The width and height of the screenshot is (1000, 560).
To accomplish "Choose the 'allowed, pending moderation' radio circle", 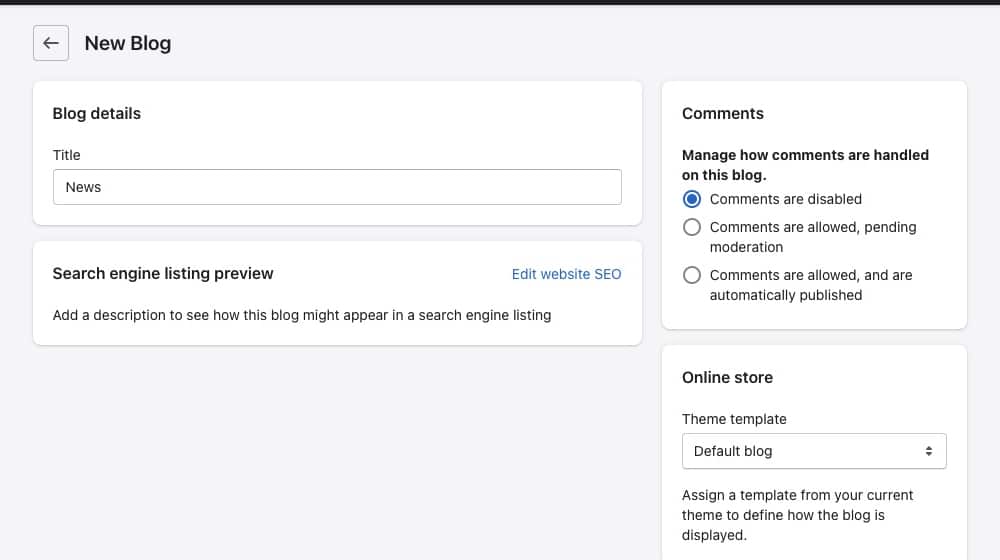I will click(x=692, y=227).
